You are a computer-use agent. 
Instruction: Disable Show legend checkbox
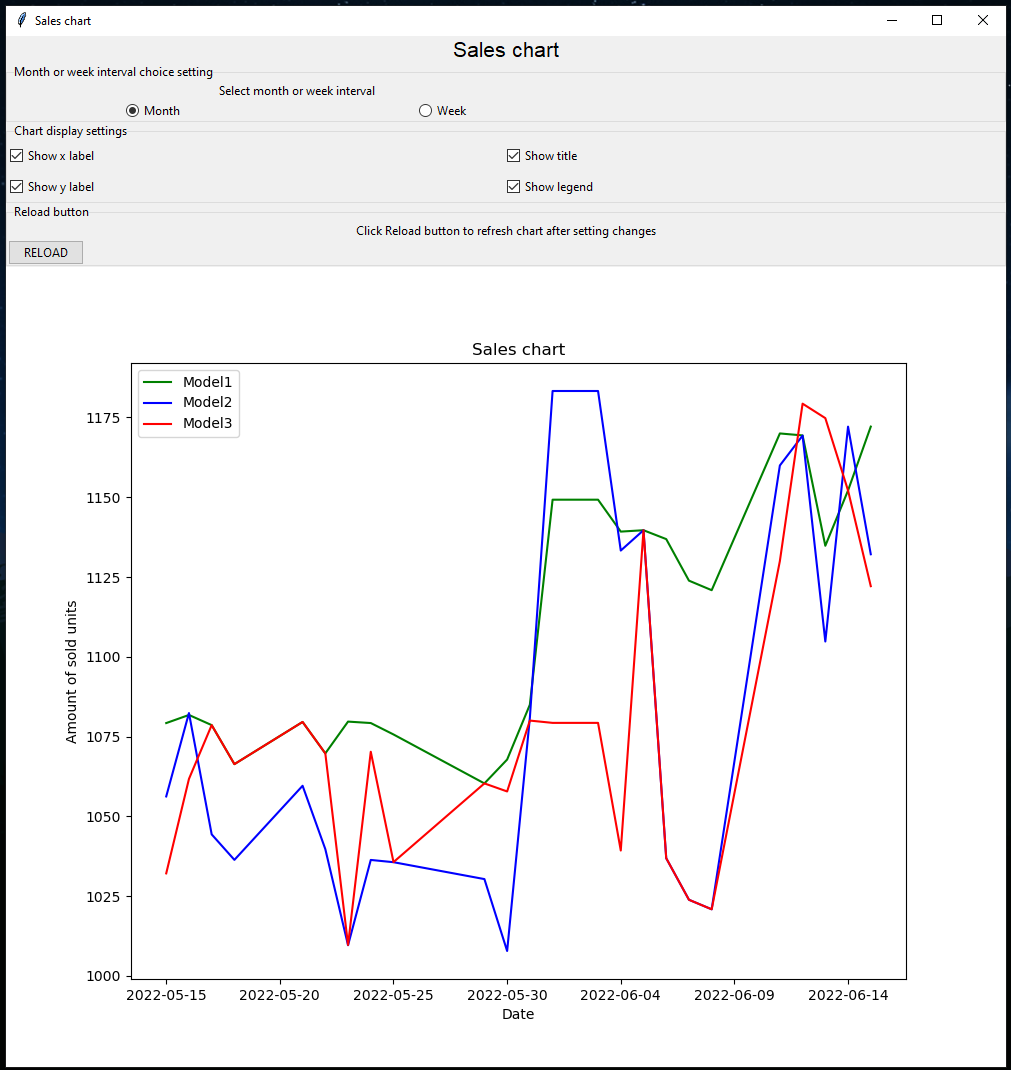click(x=513, y=186)
